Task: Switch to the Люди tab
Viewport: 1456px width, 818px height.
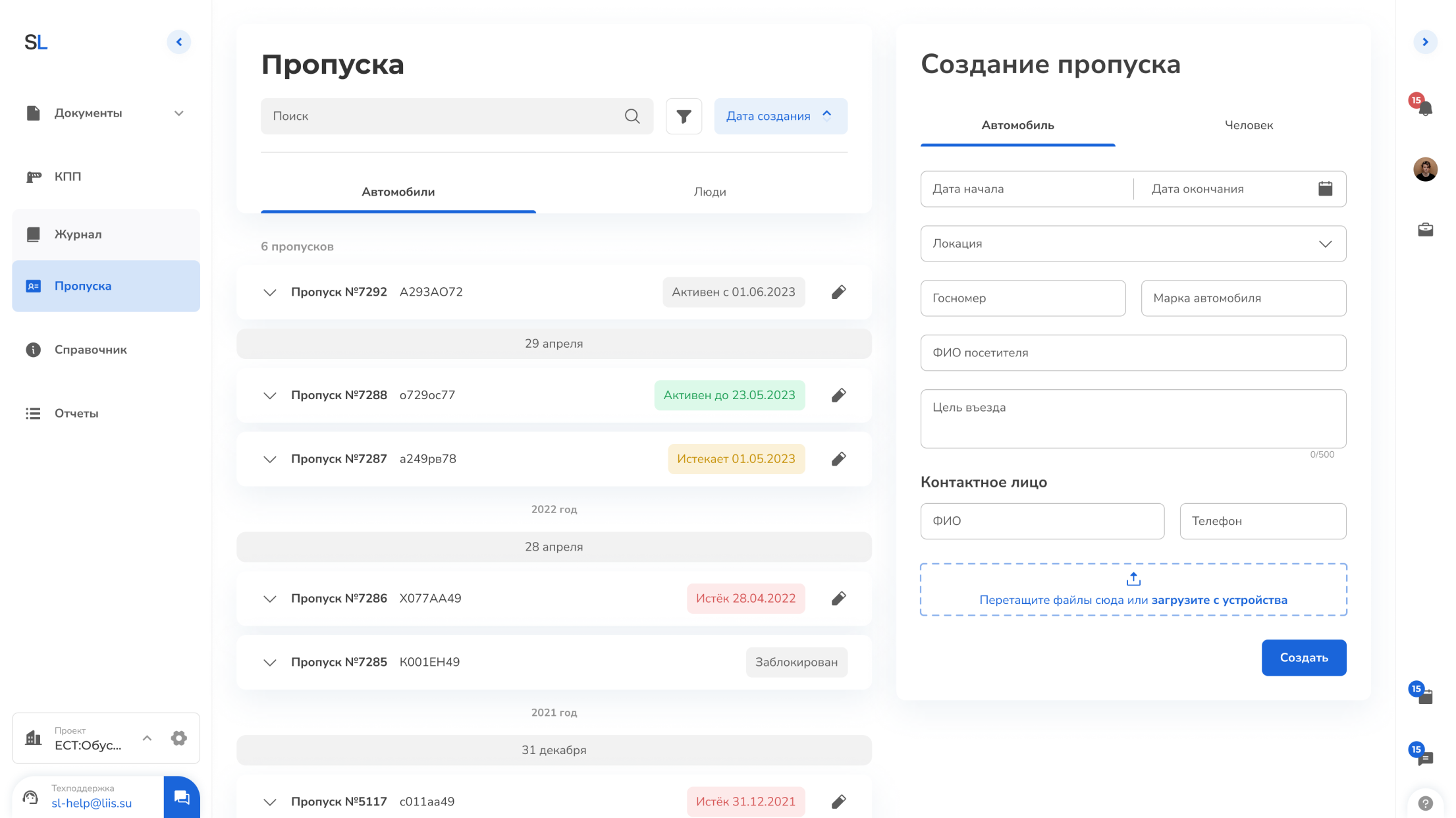Action: [x=710, y=192]
